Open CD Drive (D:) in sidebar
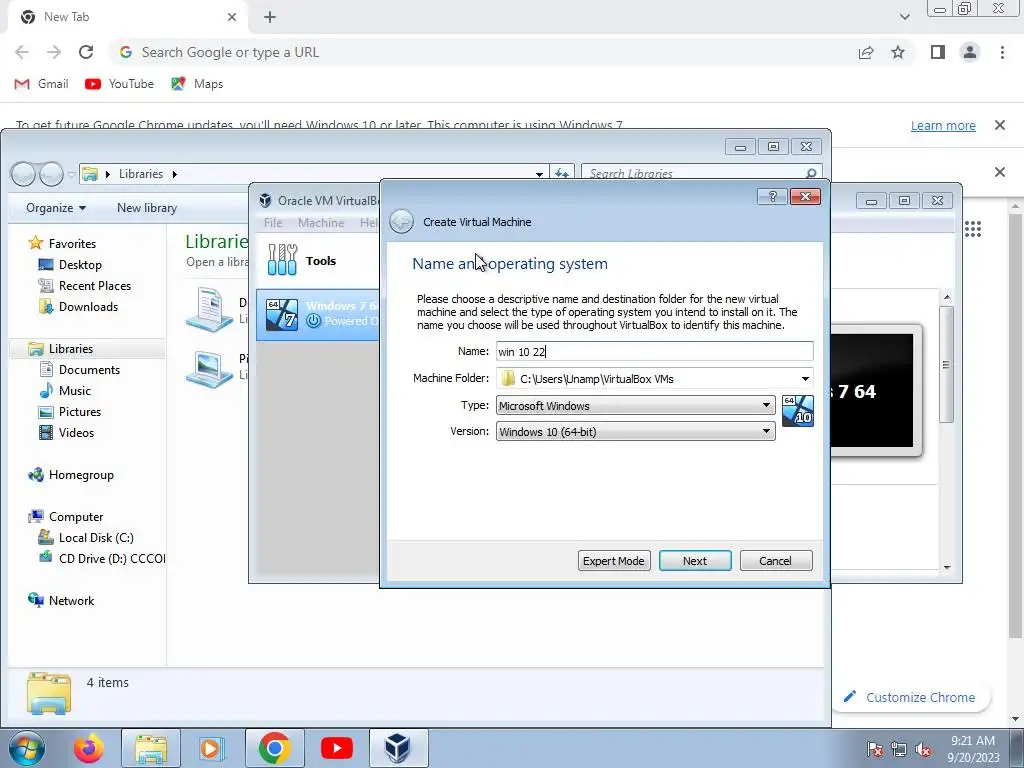The width and height of the screenshot is (1024, 768). [x=112, y=558]
